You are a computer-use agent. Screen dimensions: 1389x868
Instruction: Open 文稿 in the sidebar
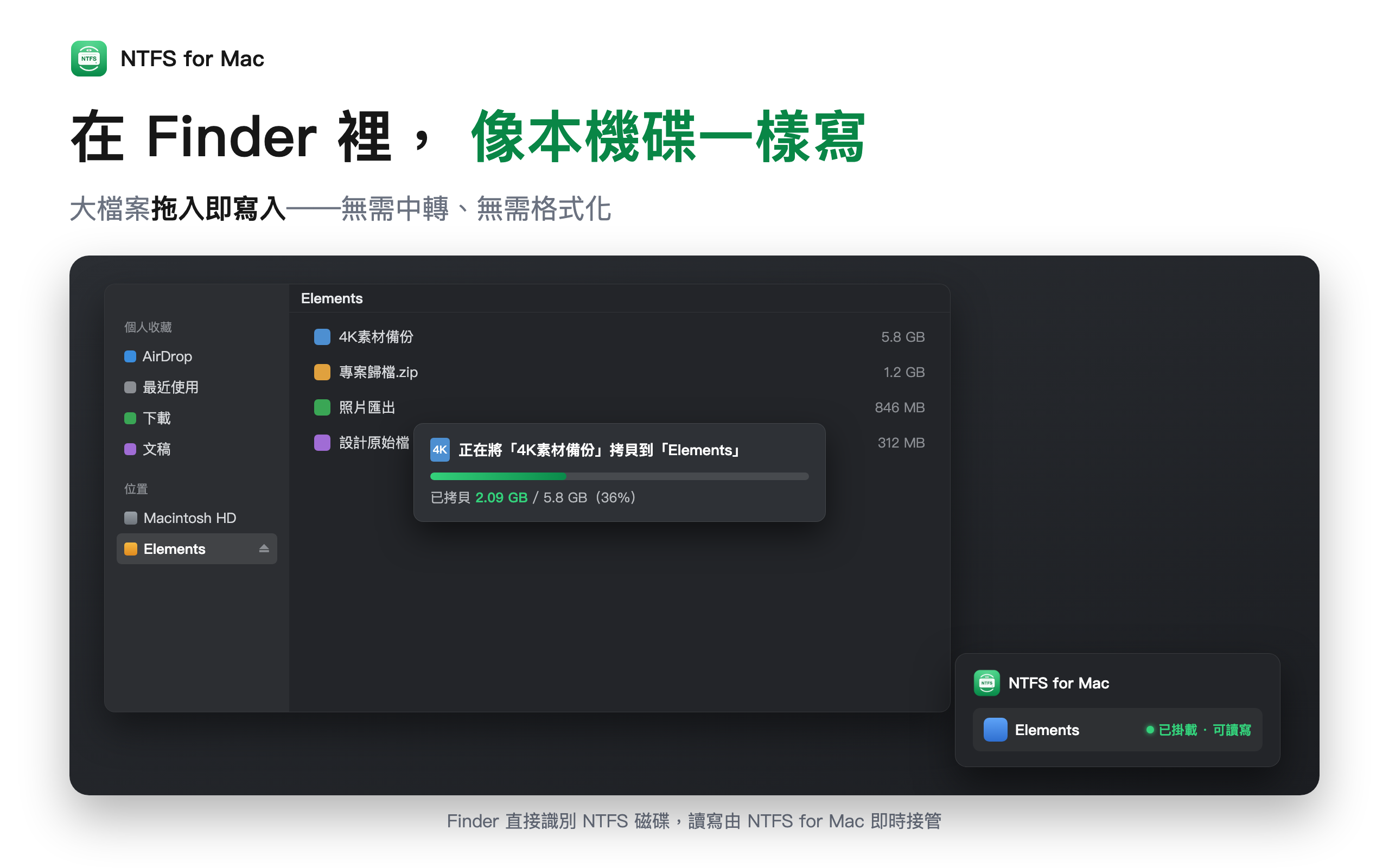coord(197,450)
